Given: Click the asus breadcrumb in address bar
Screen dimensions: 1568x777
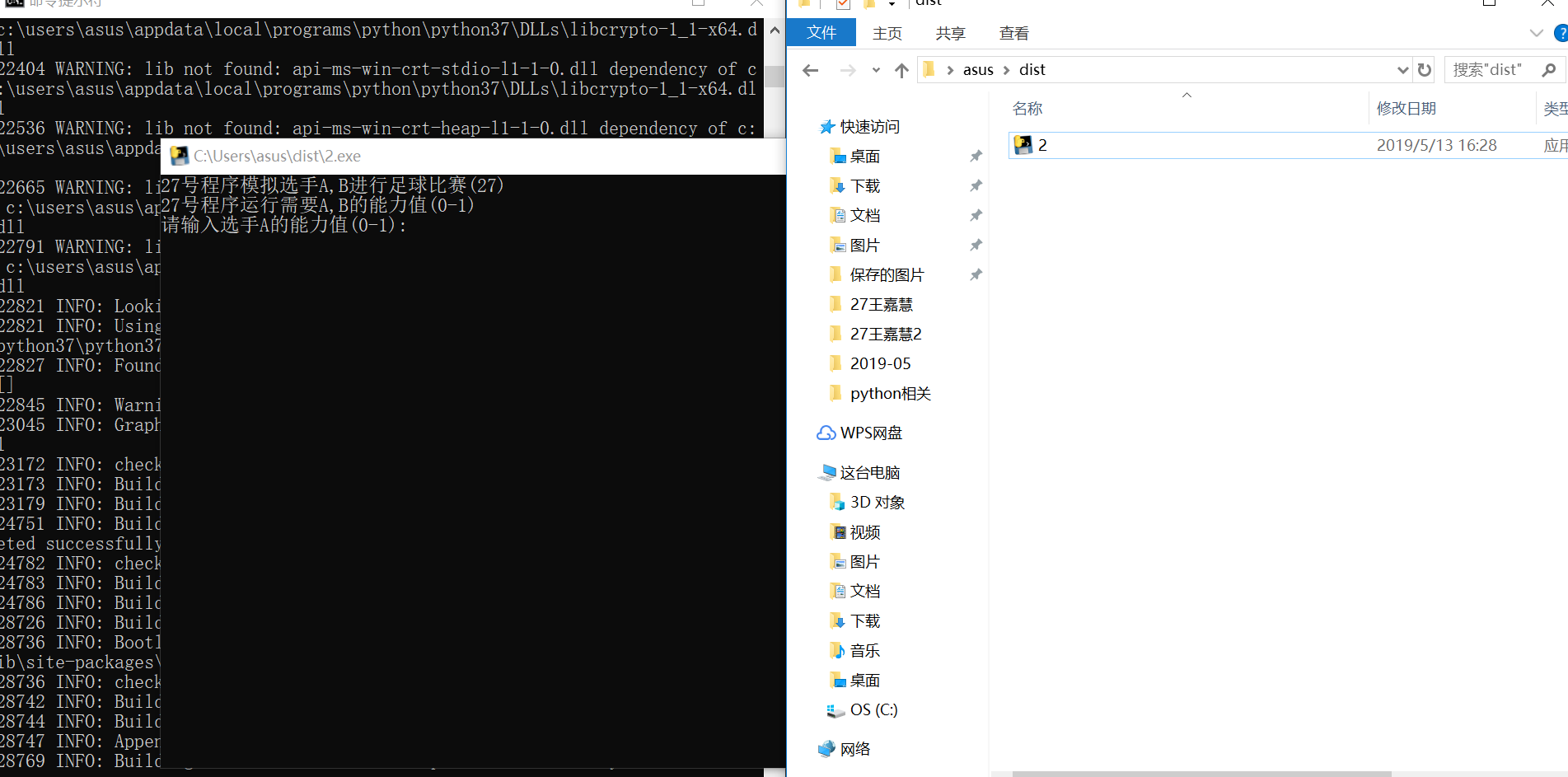Looking at the screenshot, I should (978, 70).
